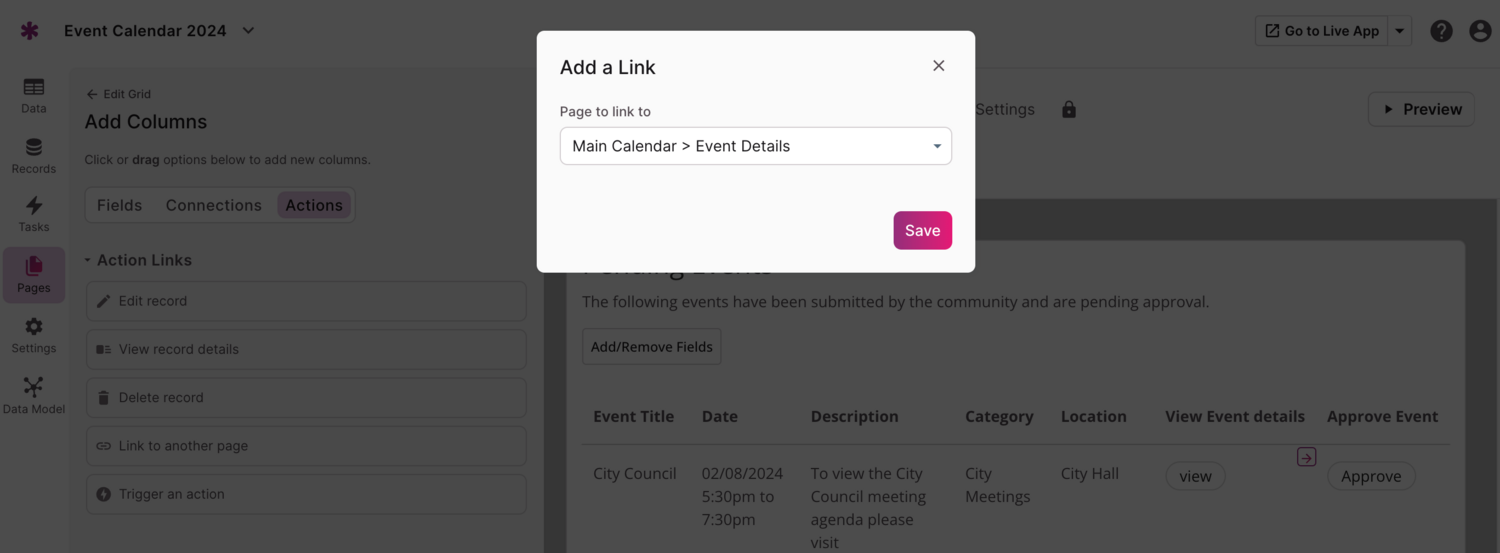Switch to the Fields tab
Image resolution: width=1500 pixels, height=553 pixels.
(x=119, y=205)
